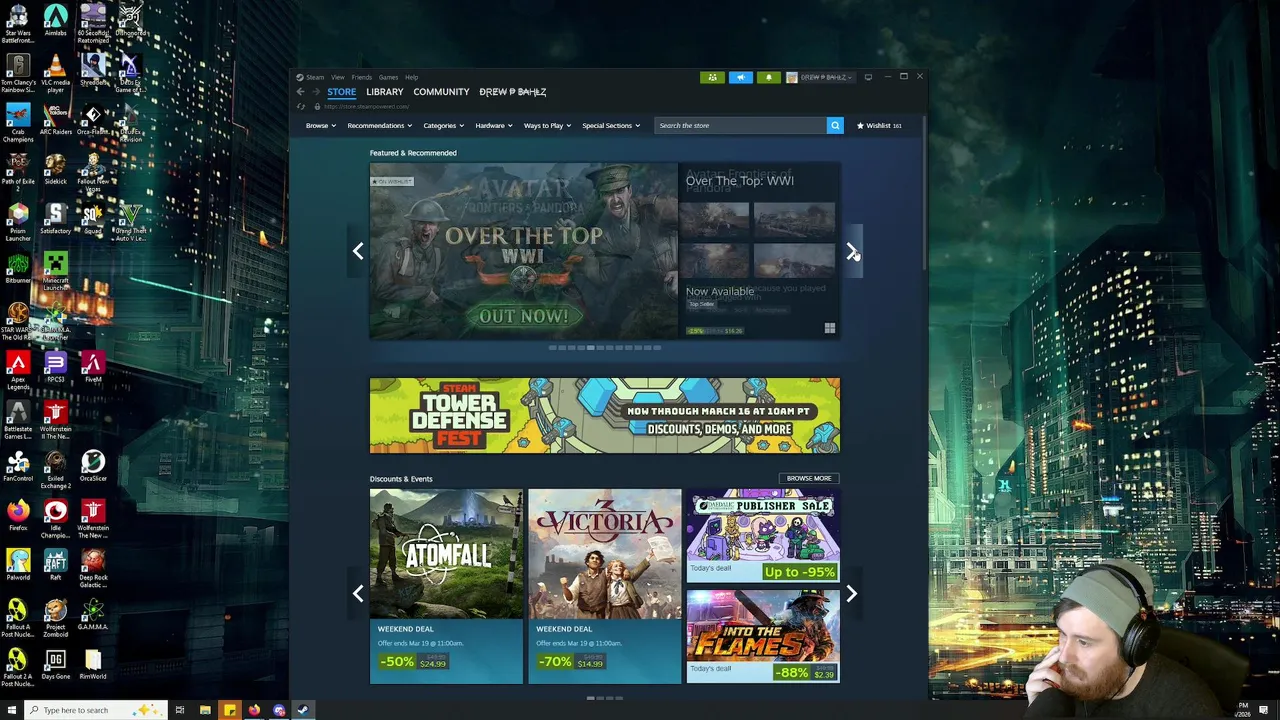Open the Publisher Sale deal tile
The image size is (1280, 720).
point(763,536)
